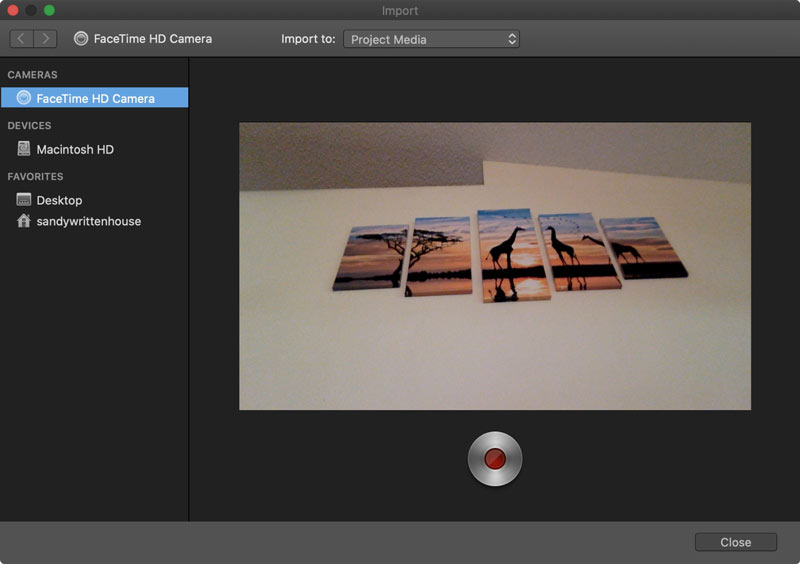Screen dimensions: 800x564
Task: Click the live camera preview image
Action: 494,266
